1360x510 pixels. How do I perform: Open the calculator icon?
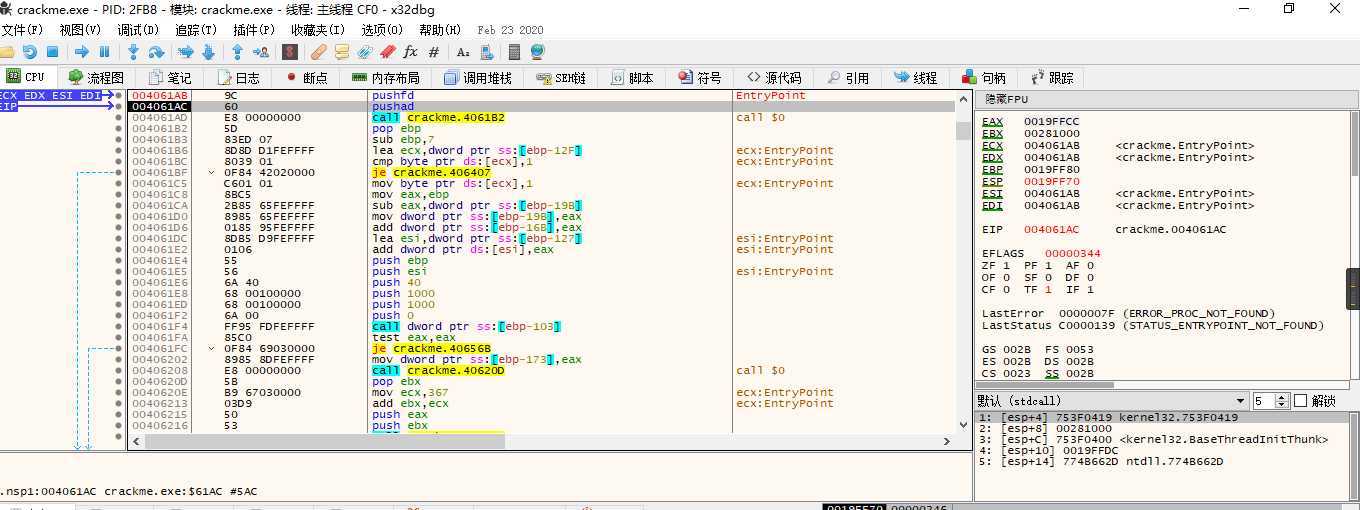click(514, 52)
